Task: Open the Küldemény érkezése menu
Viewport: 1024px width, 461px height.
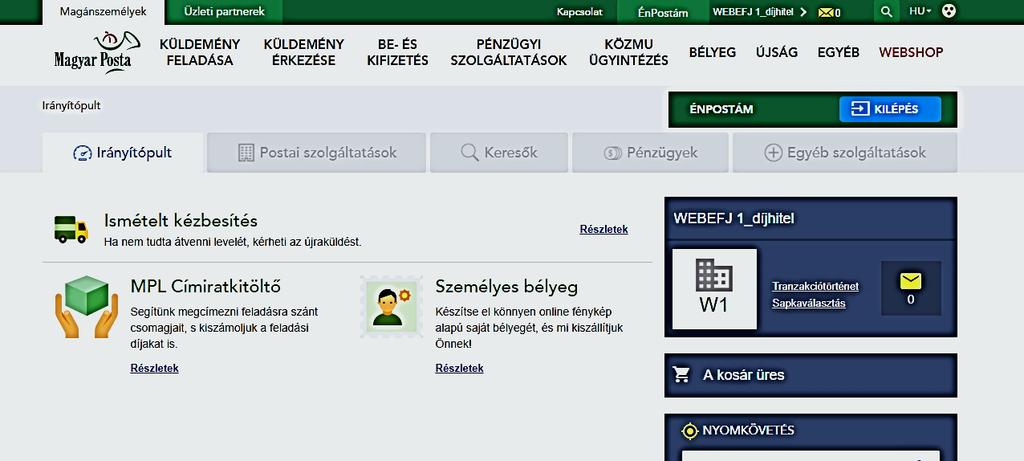Action: pyautogui.click(x=304, y=52)
